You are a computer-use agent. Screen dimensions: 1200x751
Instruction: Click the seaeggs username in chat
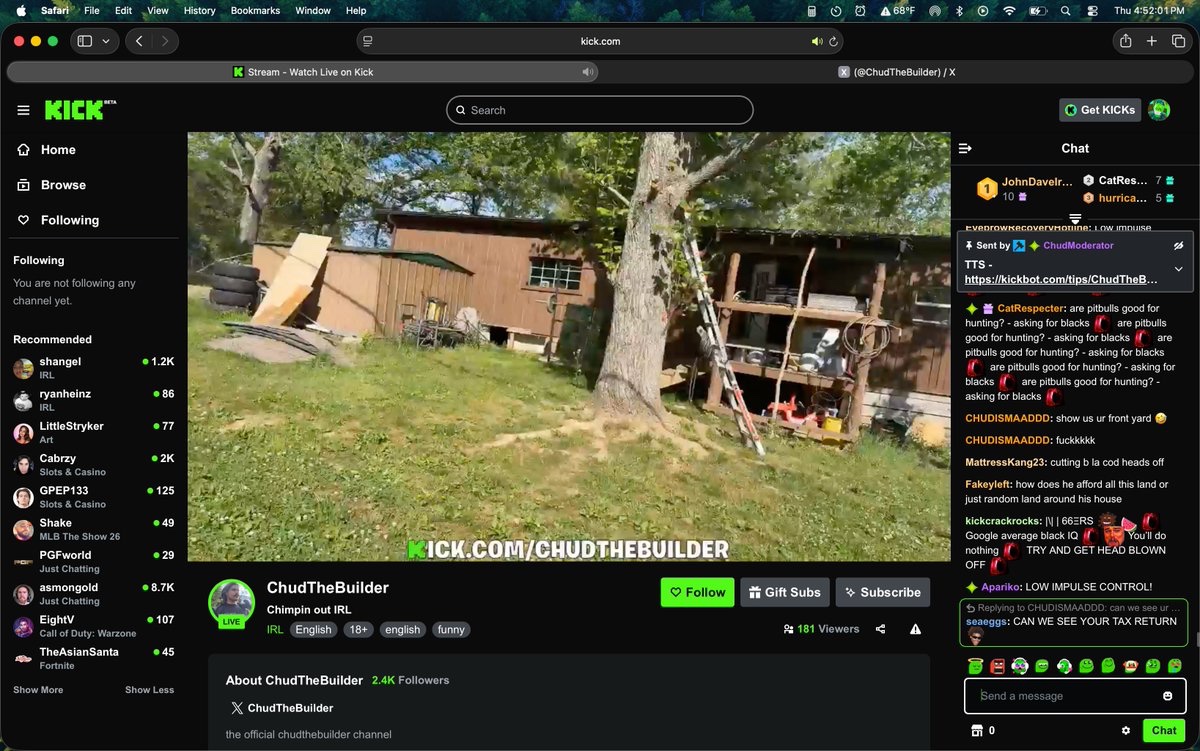point(987,622)
